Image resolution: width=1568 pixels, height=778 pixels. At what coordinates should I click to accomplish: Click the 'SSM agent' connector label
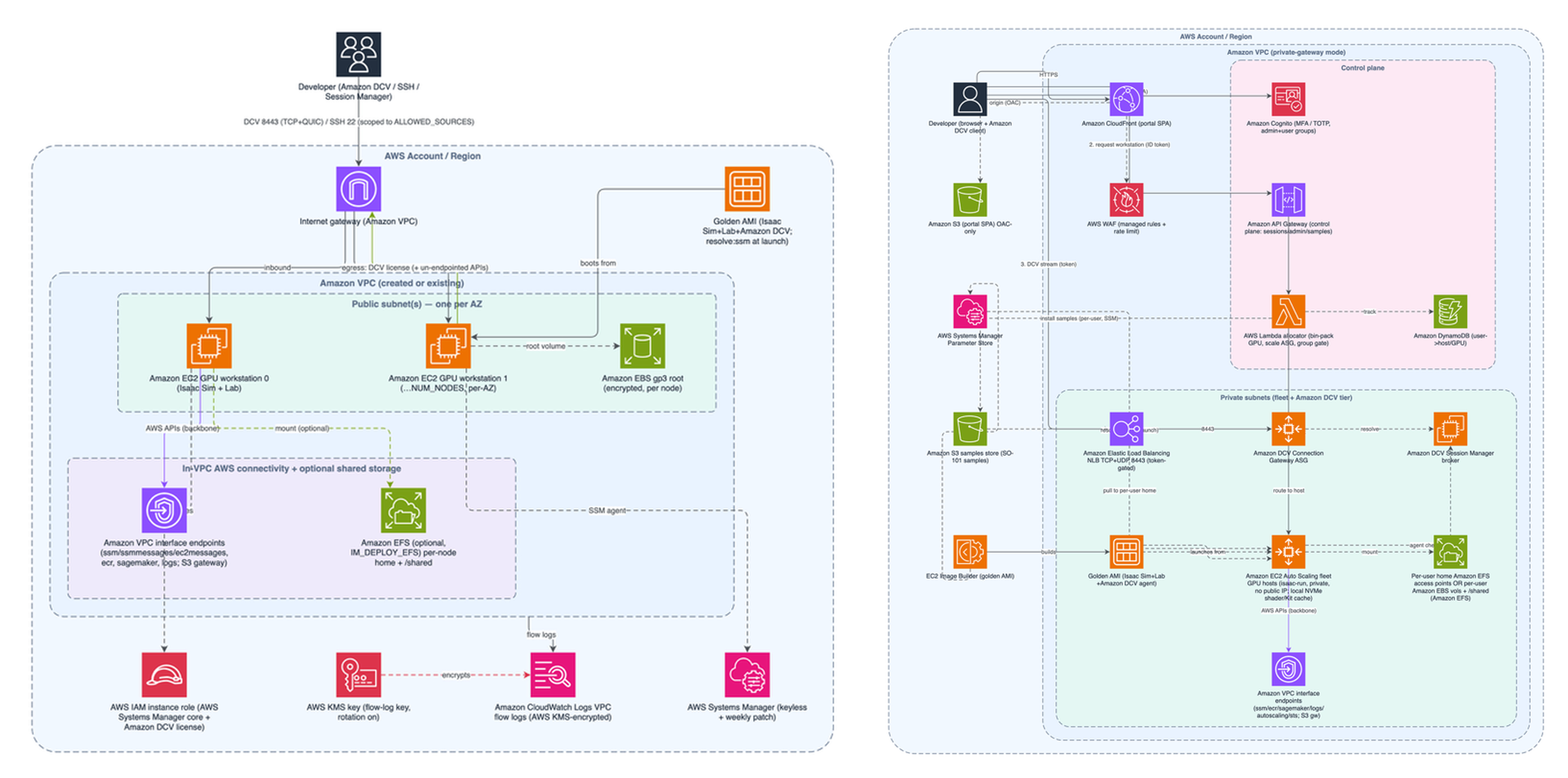pos(607,510)
